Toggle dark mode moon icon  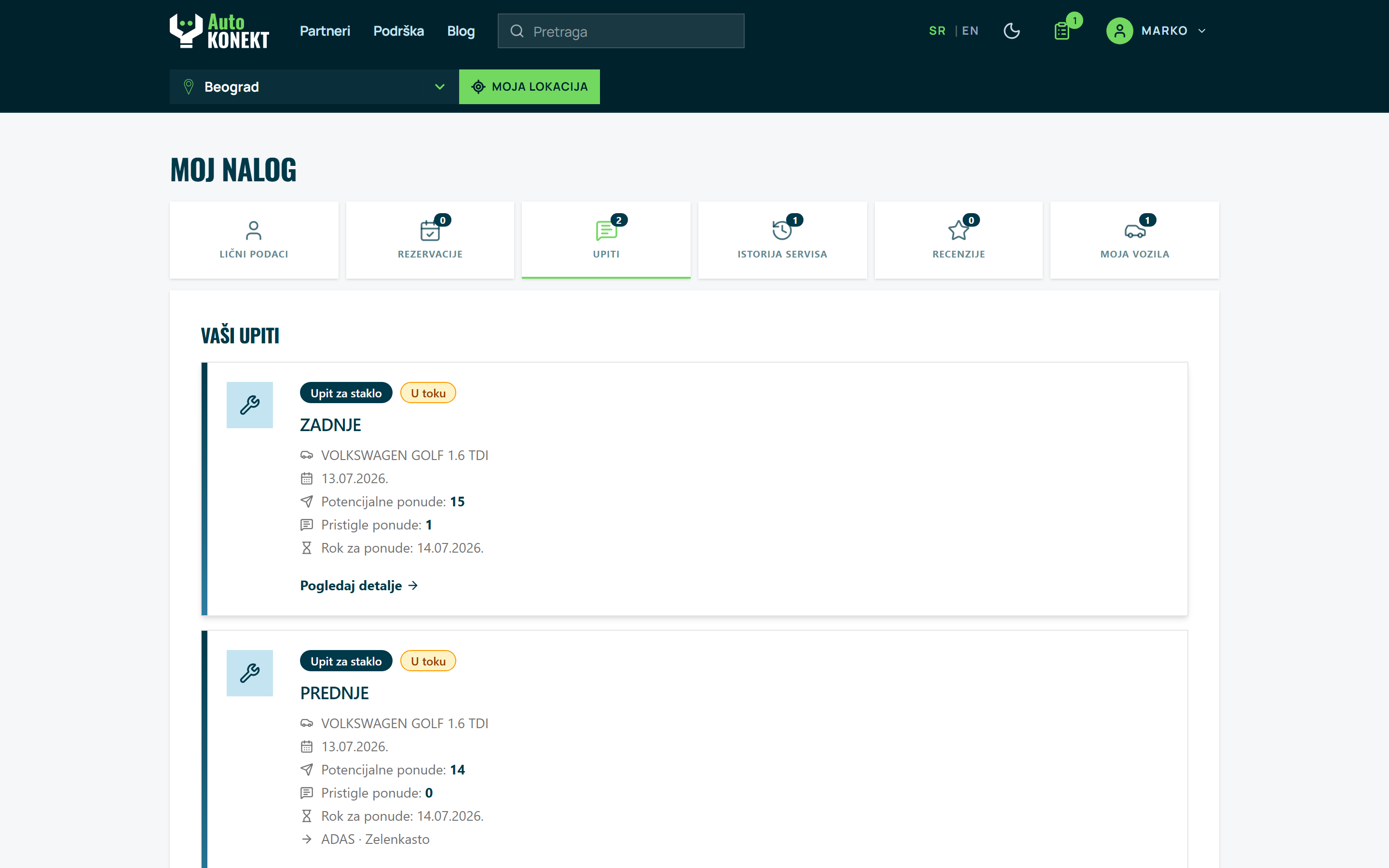coord(1011,31)
